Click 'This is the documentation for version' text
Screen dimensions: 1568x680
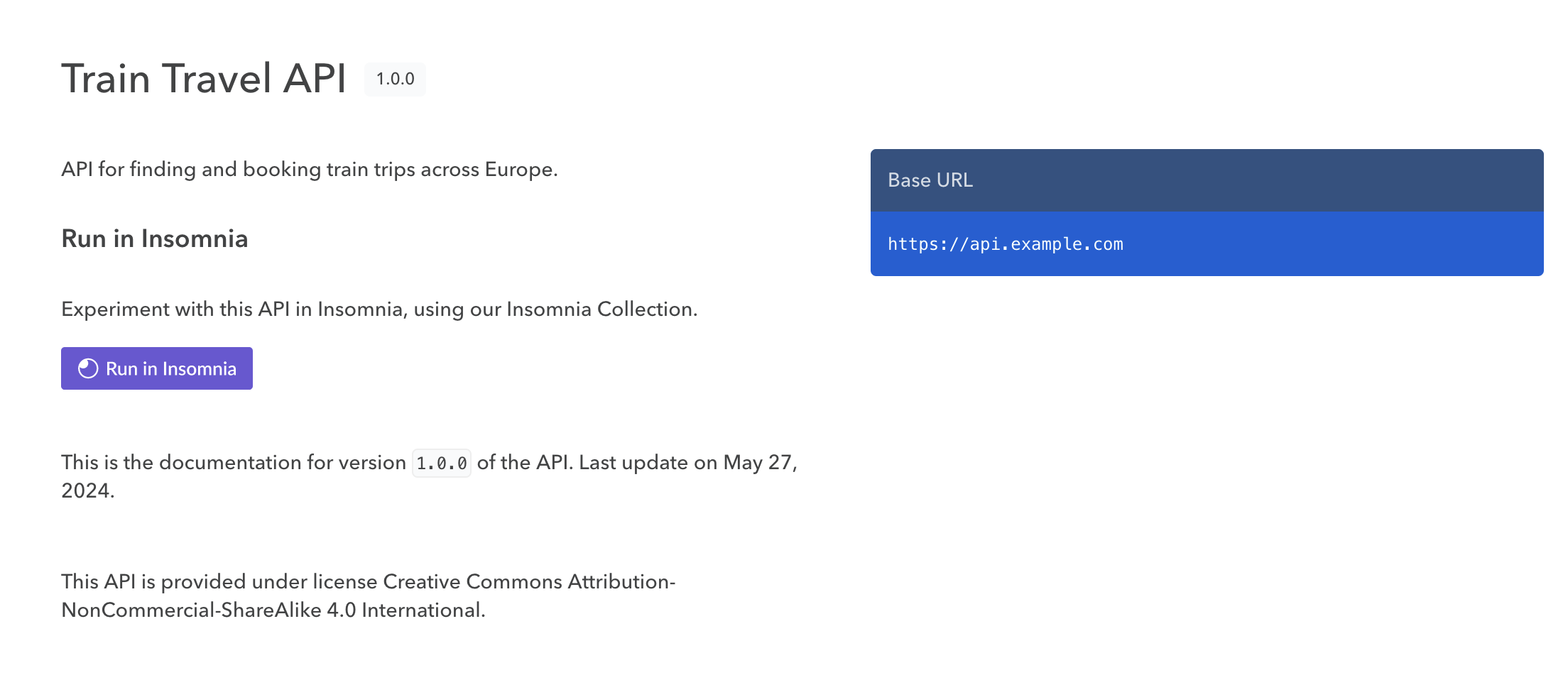233,462
